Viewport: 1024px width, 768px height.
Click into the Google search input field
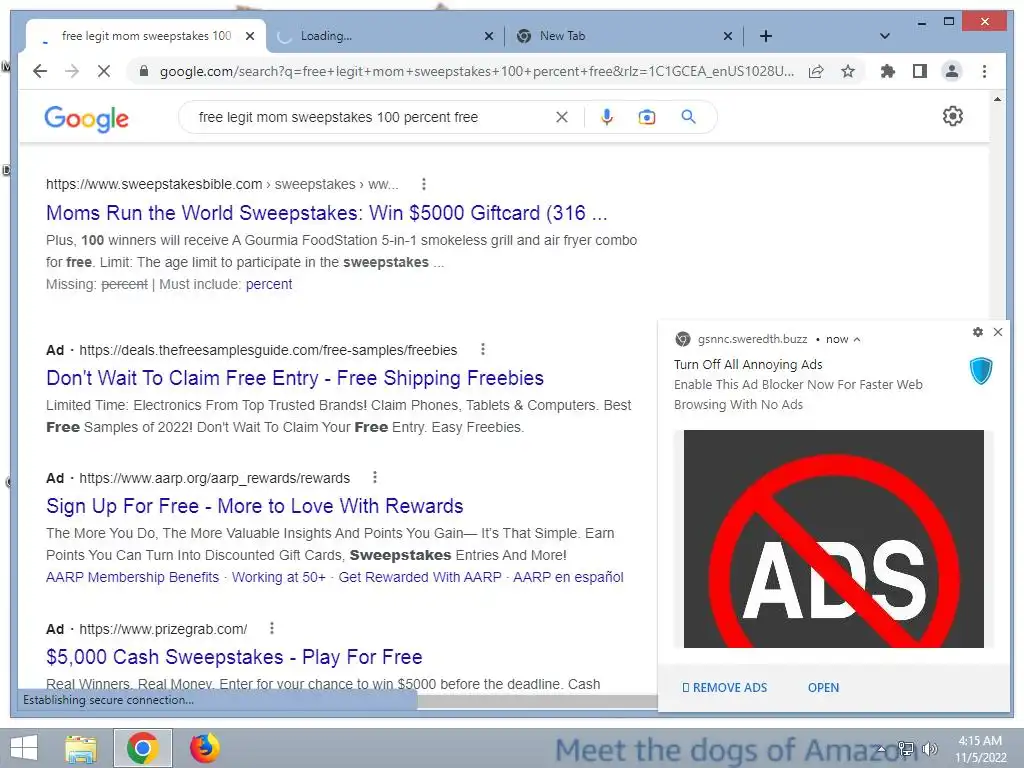[372, 117]
